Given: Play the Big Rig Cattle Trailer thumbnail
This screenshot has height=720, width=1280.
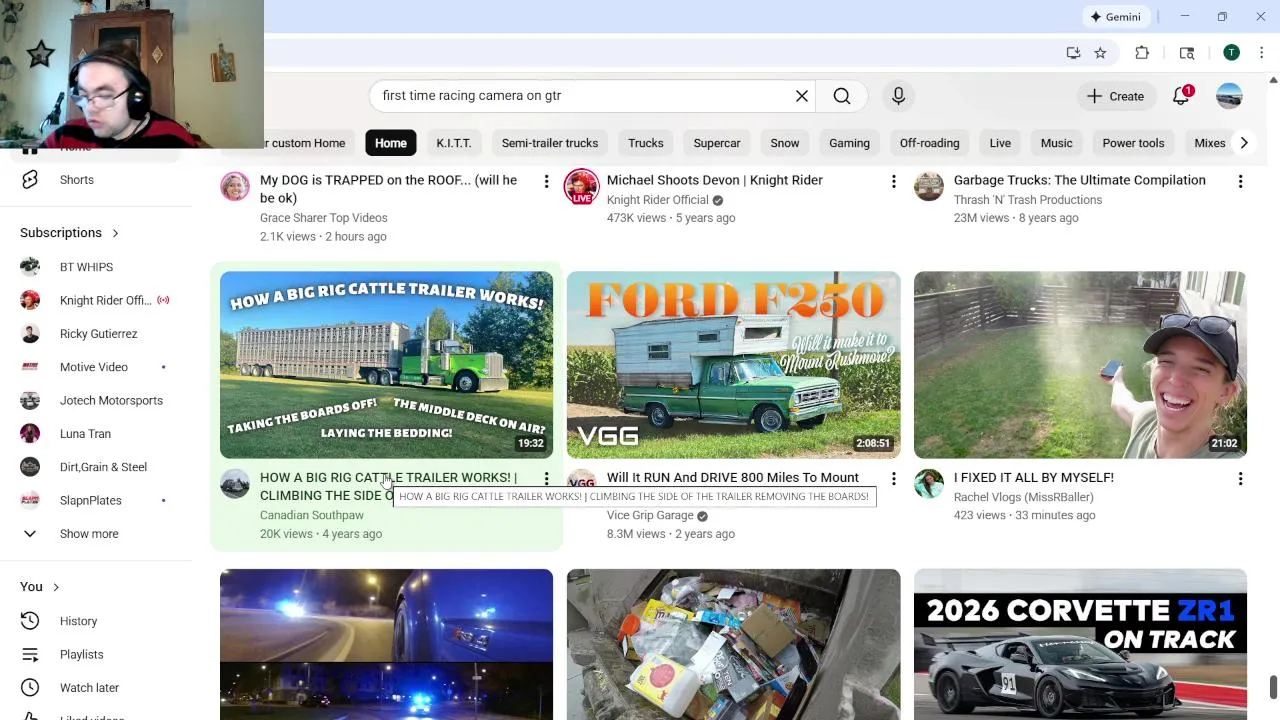Looking at the screenshot, I should [x=386, y=365].
